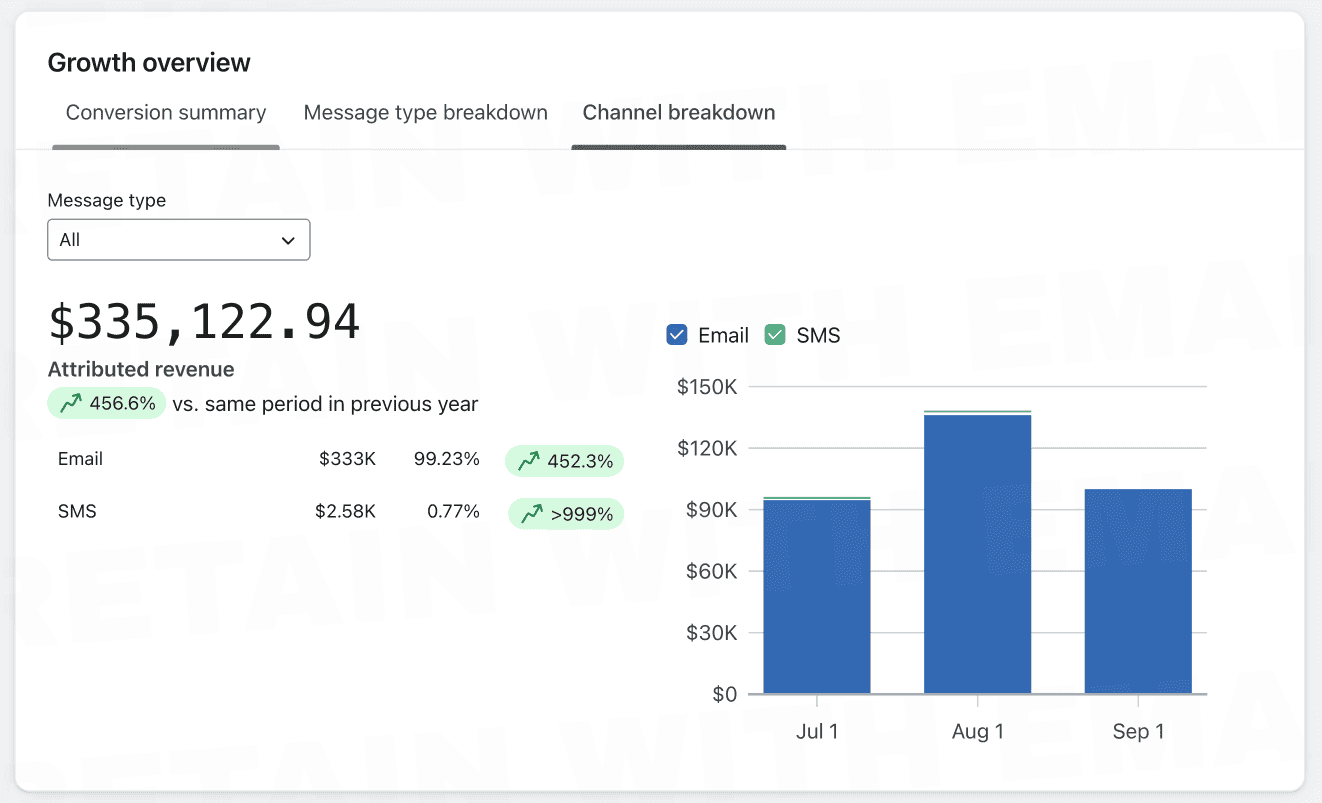
Task: Click the $2.58K SMS revenue value
Action: pyautogui.click(x=345, y=511)
